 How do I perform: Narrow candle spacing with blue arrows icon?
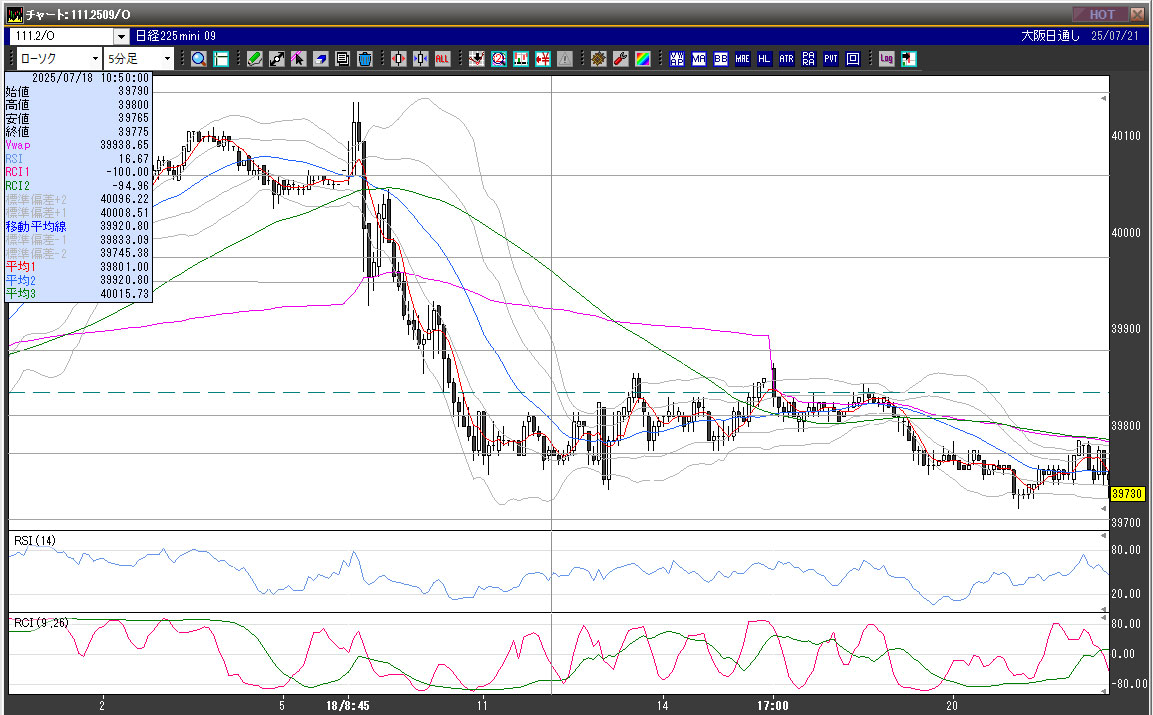pyautogui.click(x=420, y=59)
